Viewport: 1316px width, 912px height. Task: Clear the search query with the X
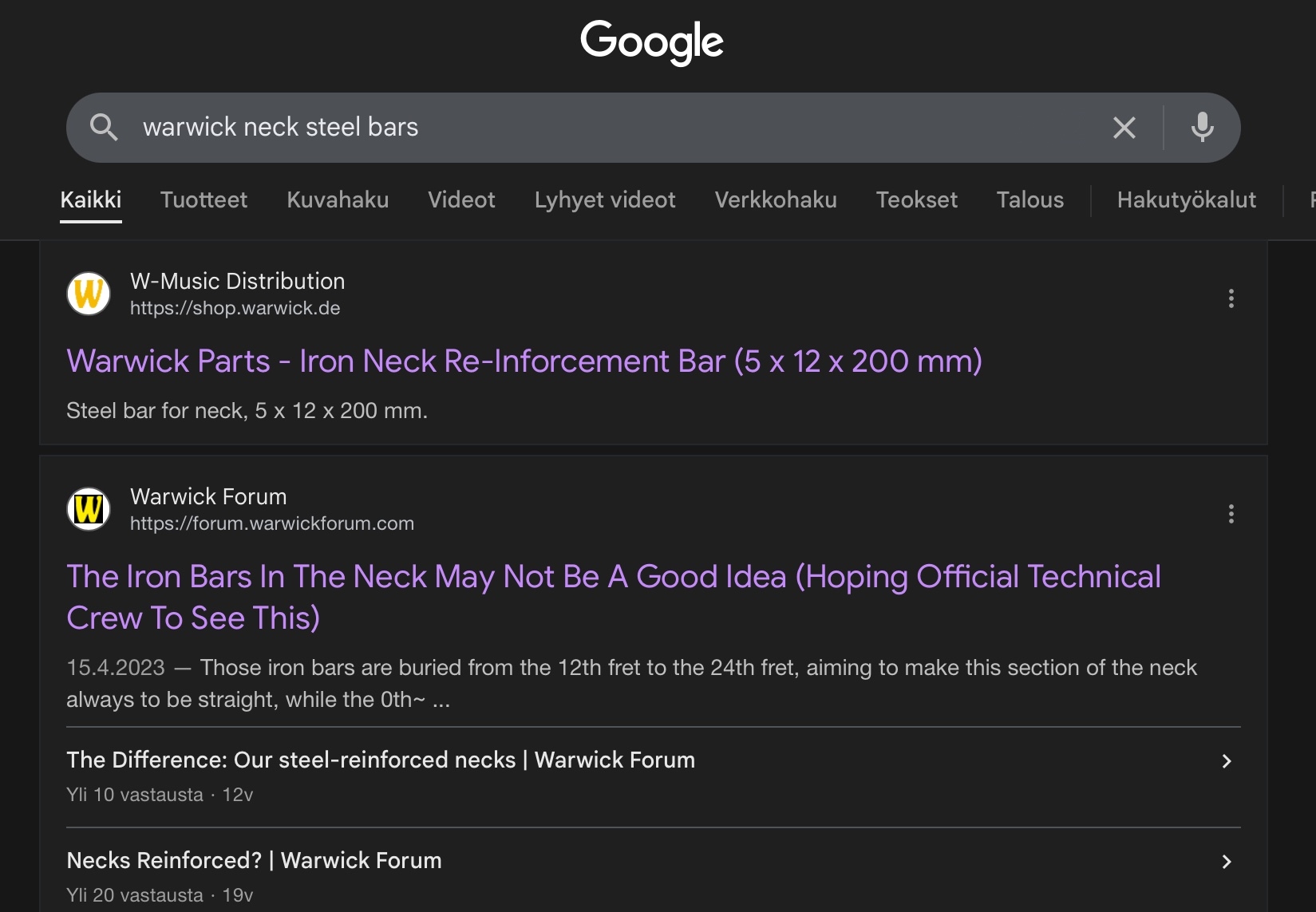pyautogui.click(x=1124, y=128)
